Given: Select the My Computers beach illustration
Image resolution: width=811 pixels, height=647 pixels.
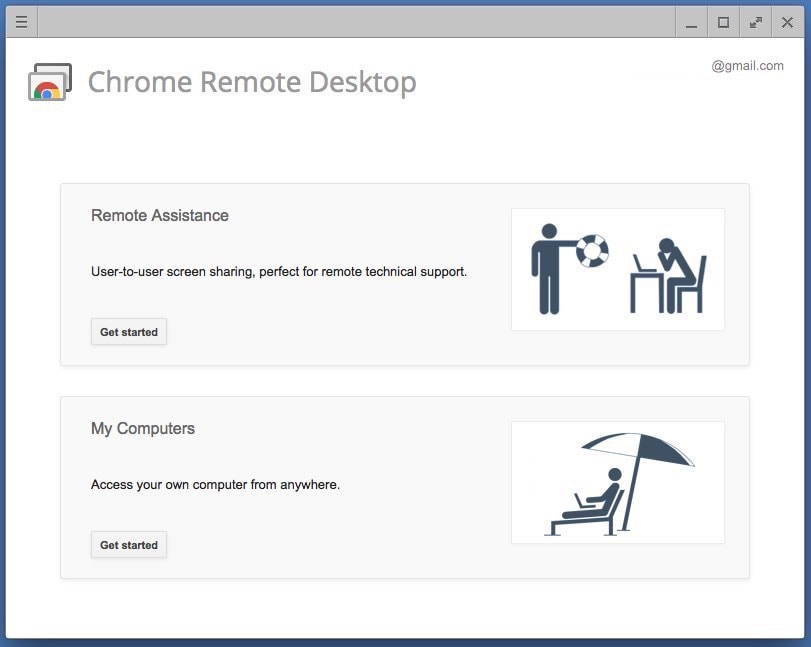Looking at the screenshot, I should point(618,482).
